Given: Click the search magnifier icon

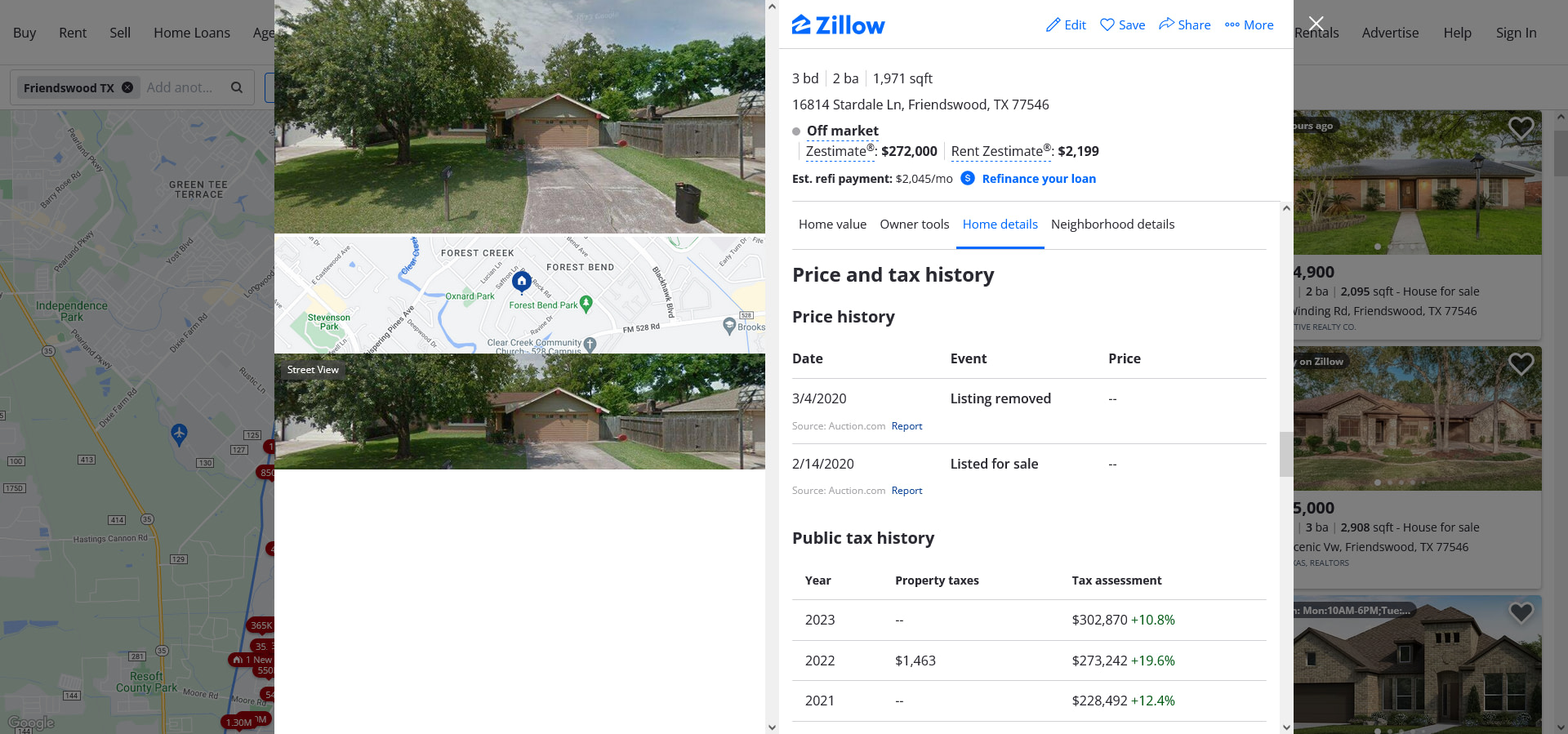Looking at the screenshot, I should tap(237, 87).
